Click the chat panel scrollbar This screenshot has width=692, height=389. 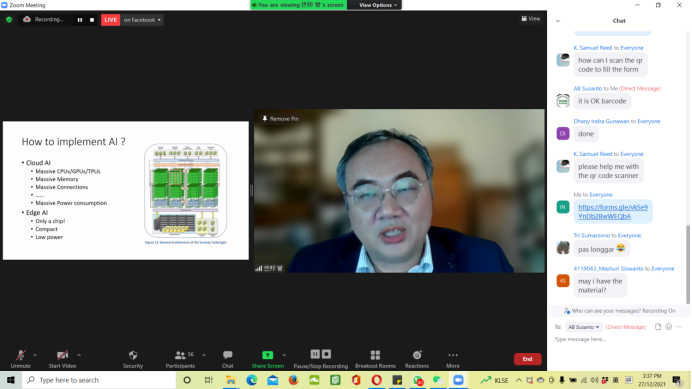688,264
